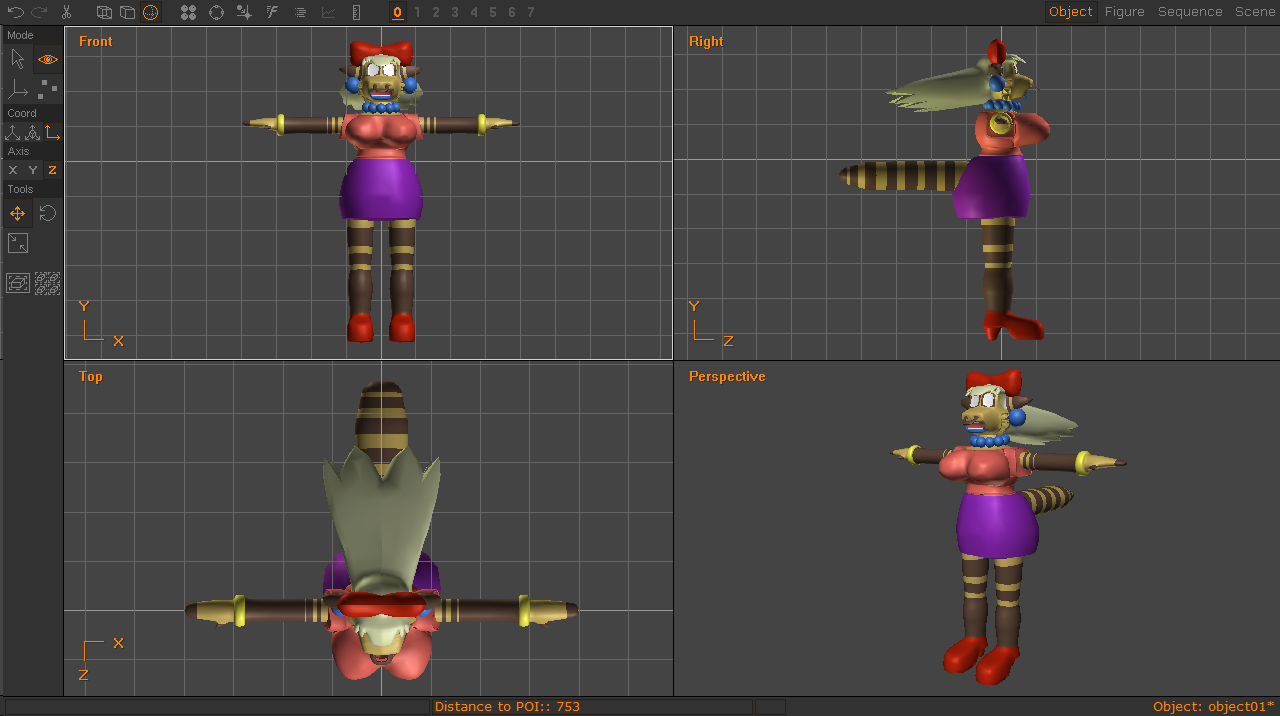1280x716 pixels.
Task: Click the stylized F toolbar icon
Action: pyautogui.click(x=272, y=12)
